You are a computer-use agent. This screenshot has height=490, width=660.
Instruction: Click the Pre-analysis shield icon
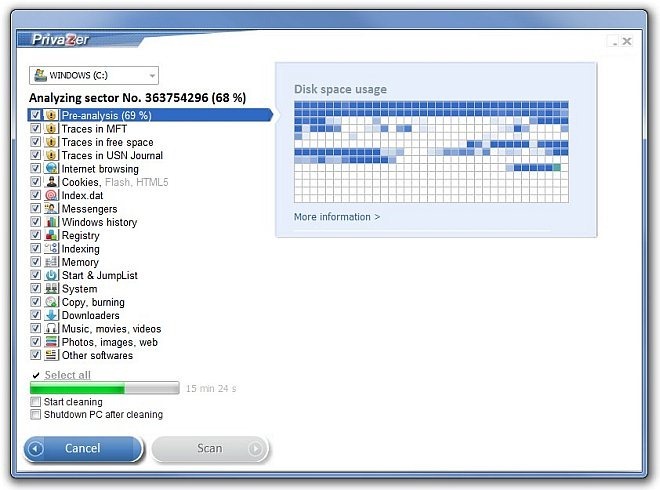(51, 115)
